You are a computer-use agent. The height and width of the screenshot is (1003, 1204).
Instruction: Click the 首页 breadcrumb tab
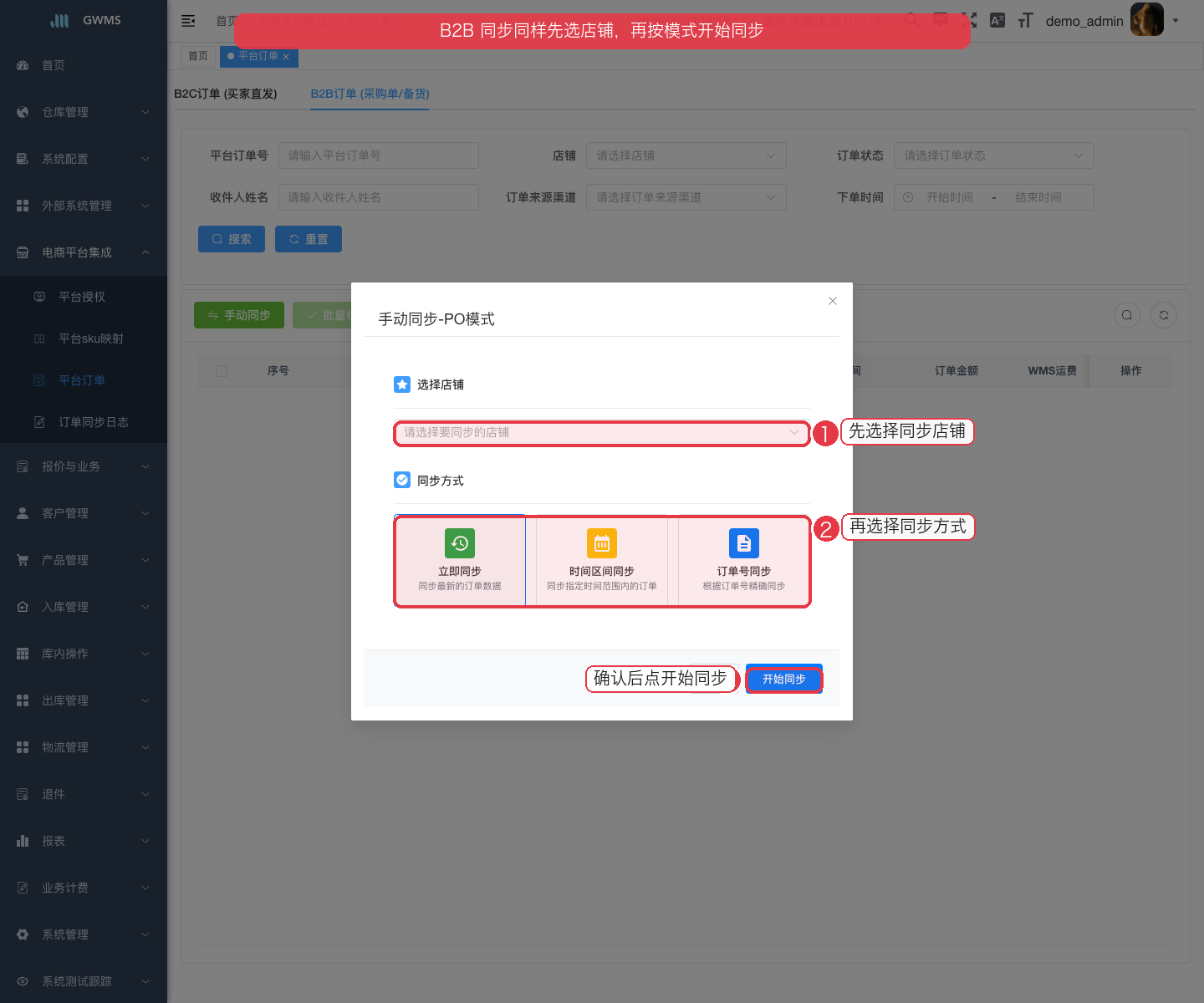pos(198,56)
